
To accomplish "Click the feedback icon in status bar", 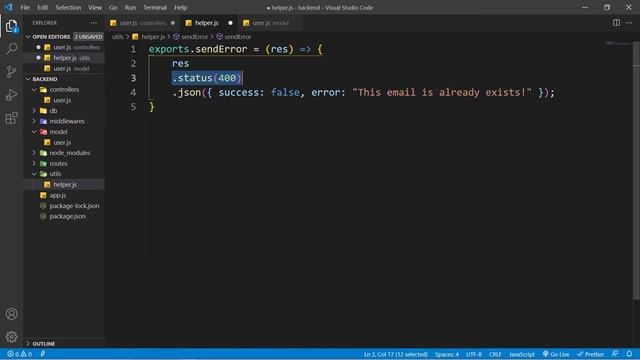I will (615, 354).
